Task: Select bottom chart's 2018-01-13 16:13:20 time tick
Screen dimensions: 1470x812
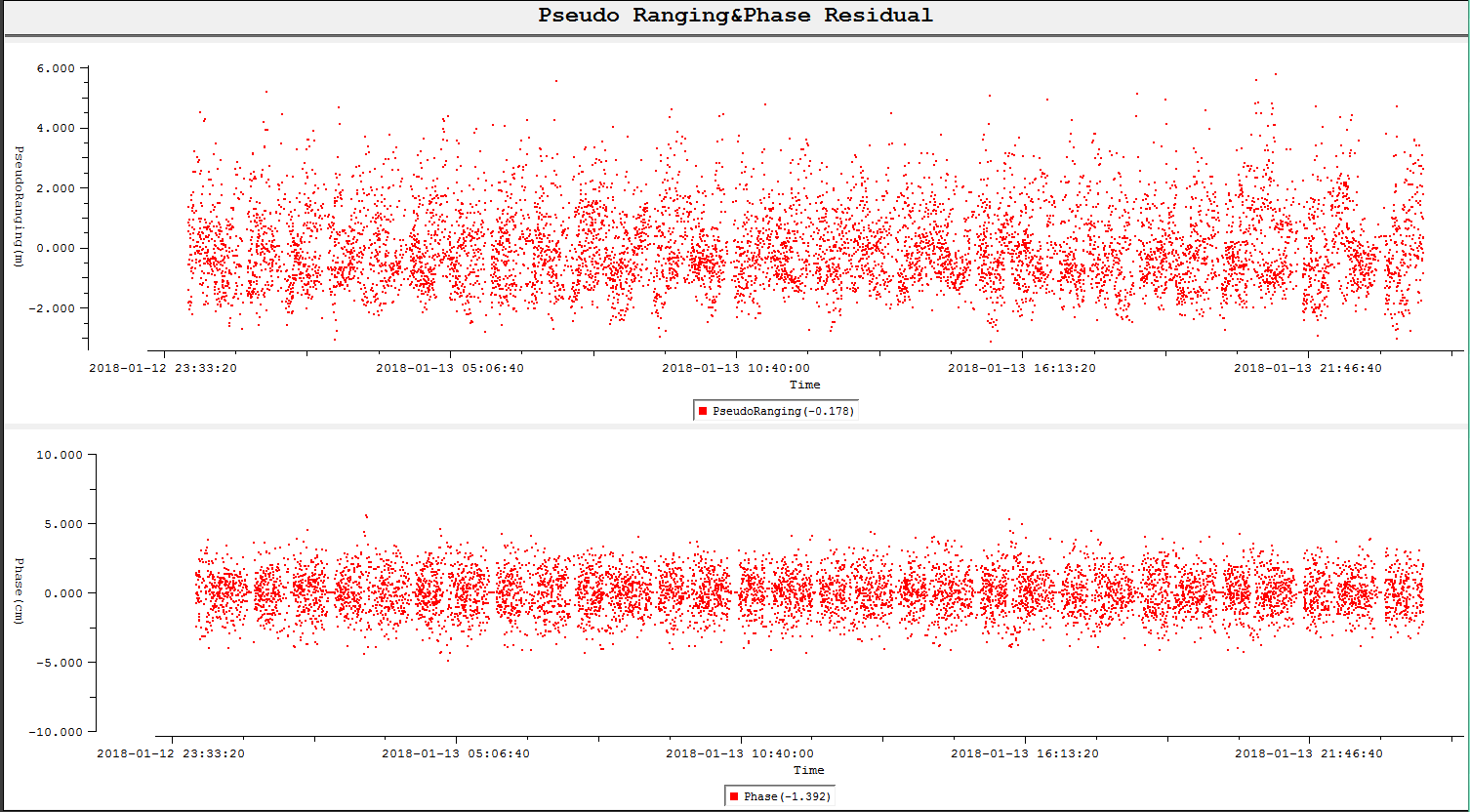Action: (1025, 753)
